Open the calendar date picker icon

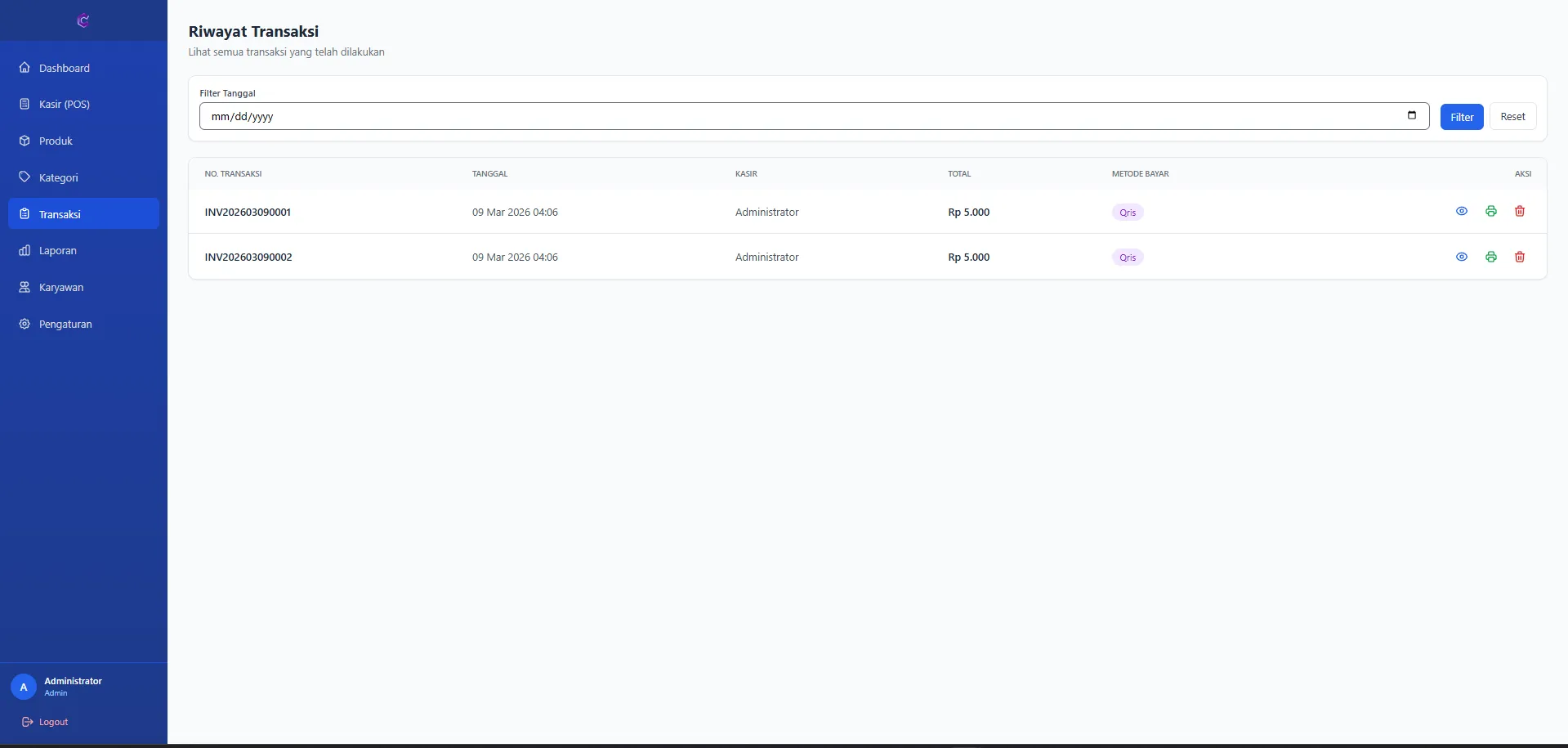click(x=1411, y=115)
